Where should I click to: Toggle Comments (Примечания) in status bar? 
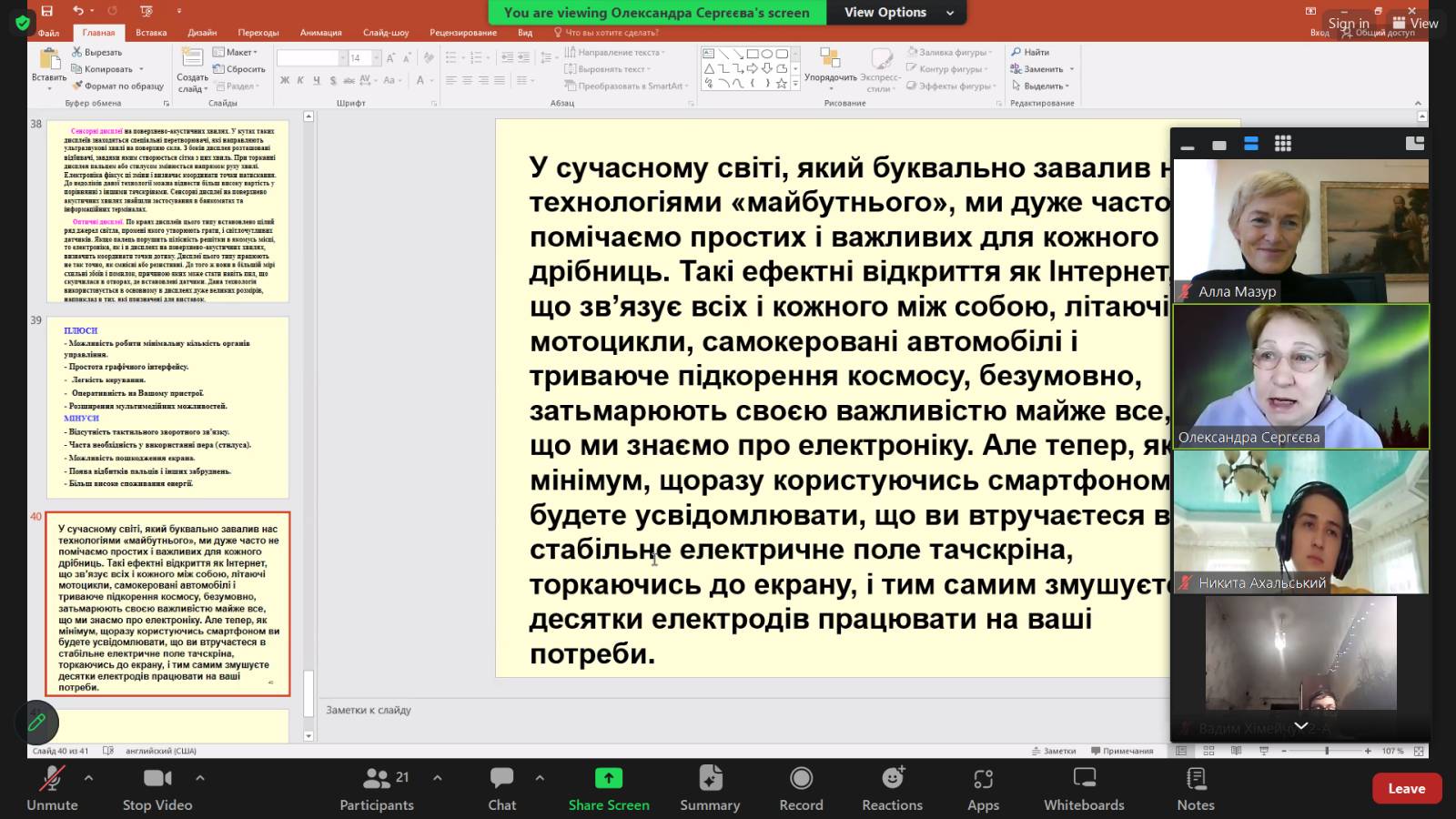pos(1122,751)
